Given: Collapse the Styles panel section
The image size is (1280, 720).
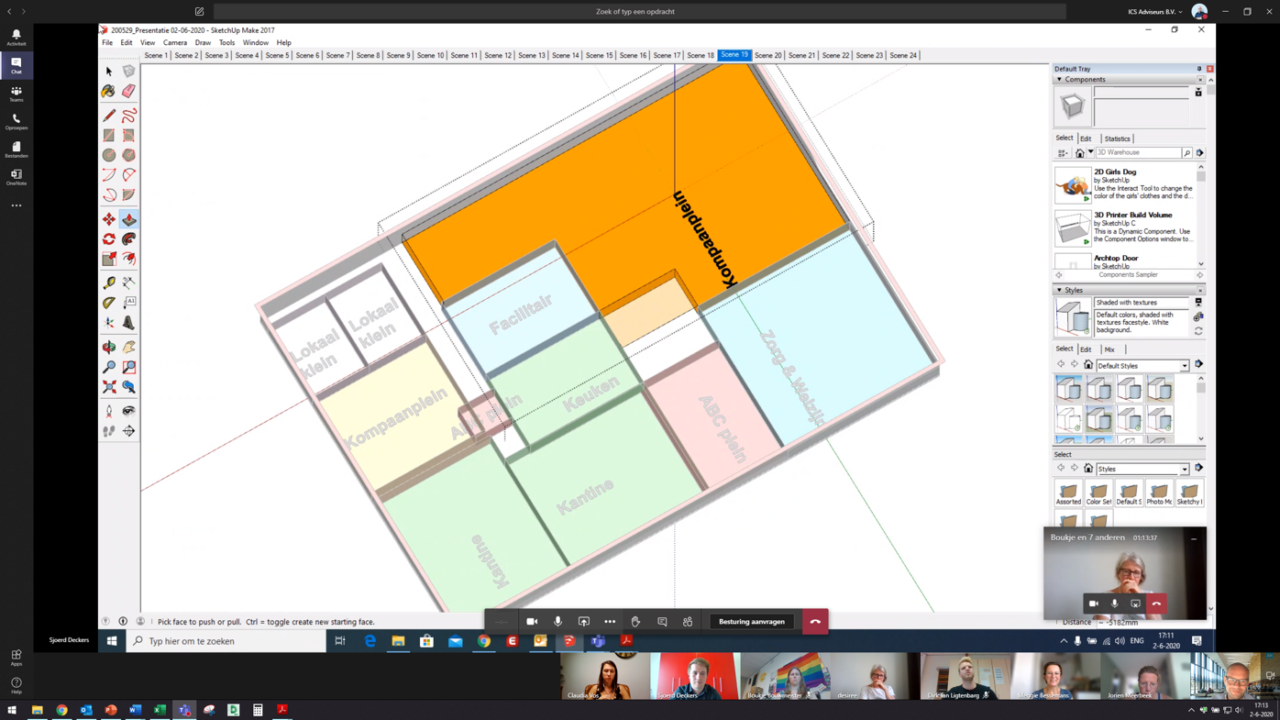Looking at the screenshot, I should click(1060, 290).
